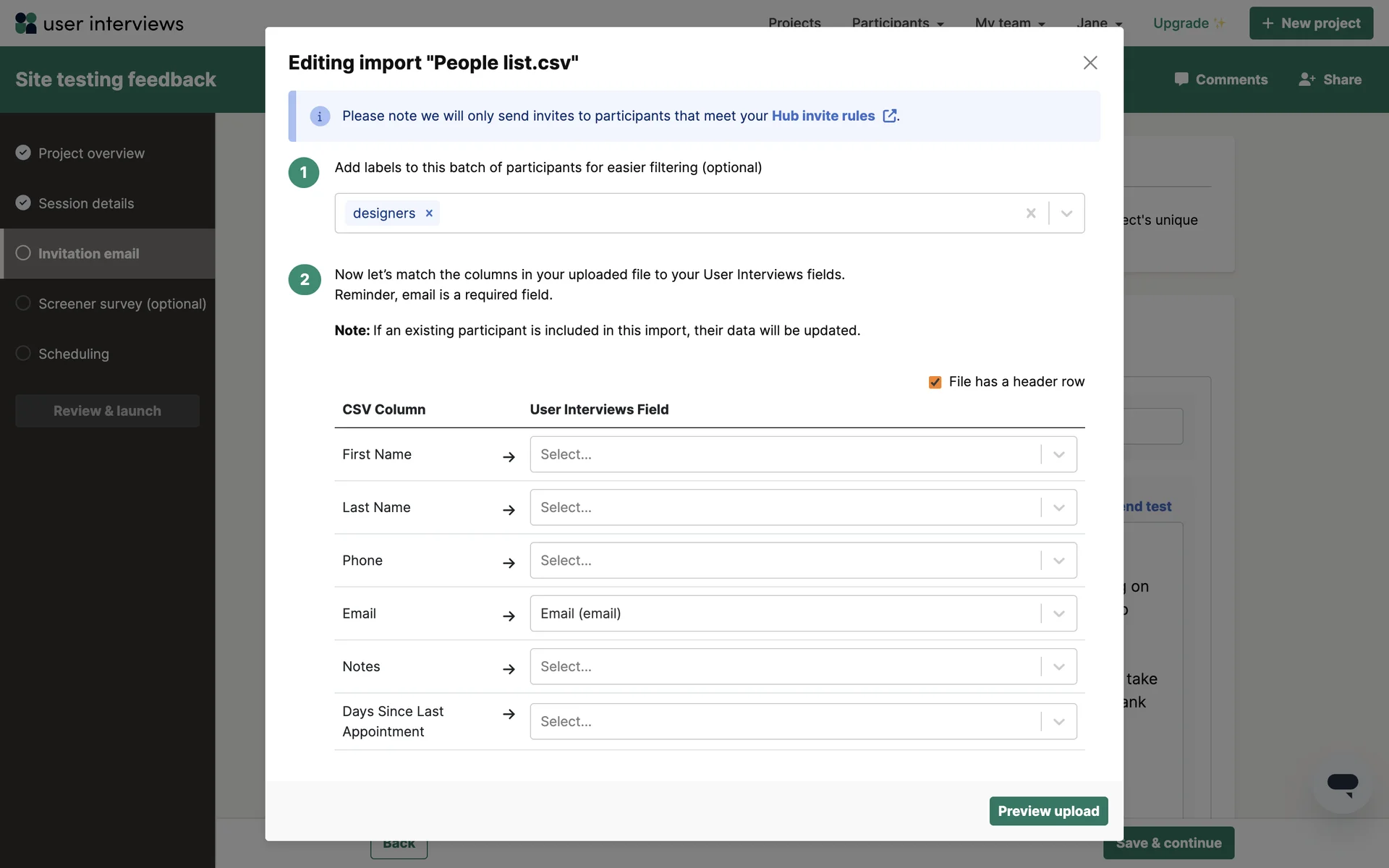The width and height of the screenshot is (1389, 868).
Task: Open the Hub invite rules link
Action: pos(823,116)
